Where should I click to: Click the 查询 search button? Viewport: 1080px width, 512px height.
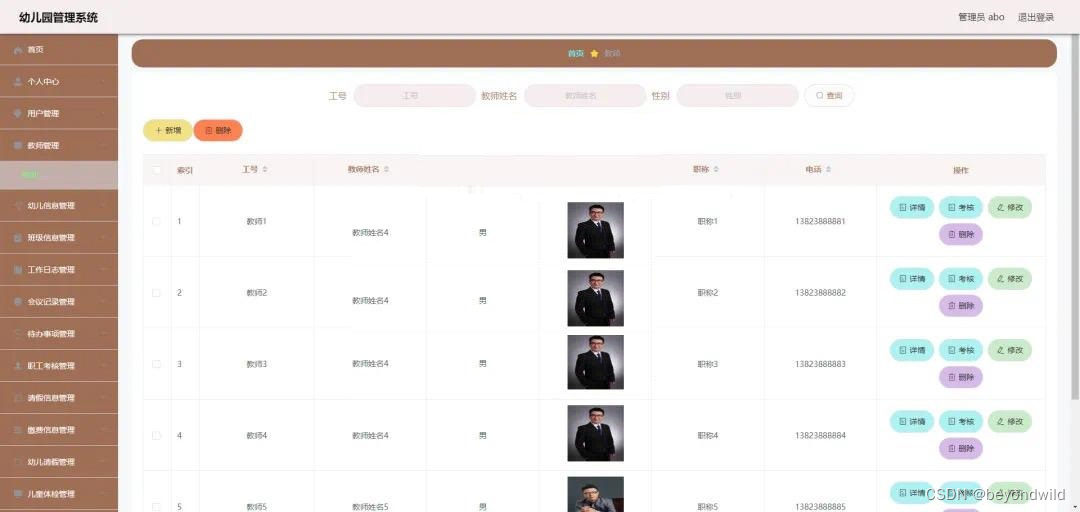[x=829, y=96]
